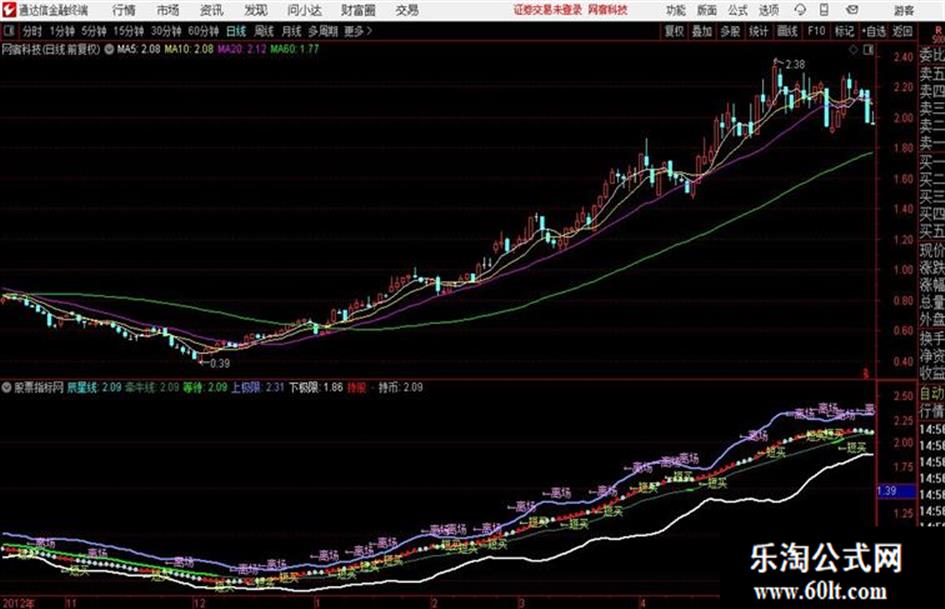Open the 资讯 menu
The image size is (945, 609).
[212, 10]
